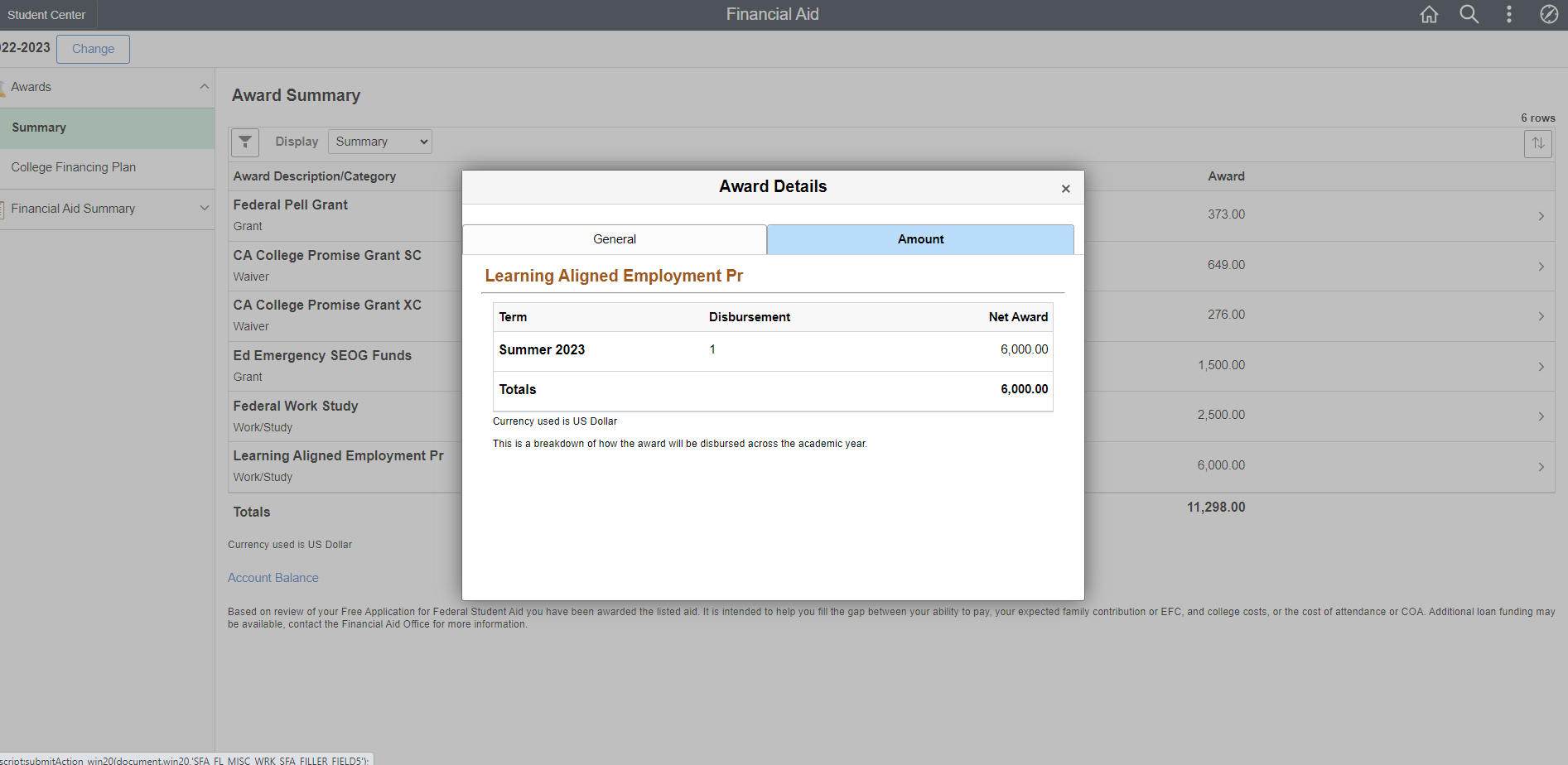Click the NavBar compass icon
1568x765 pixels.
tap(1548, 15)
